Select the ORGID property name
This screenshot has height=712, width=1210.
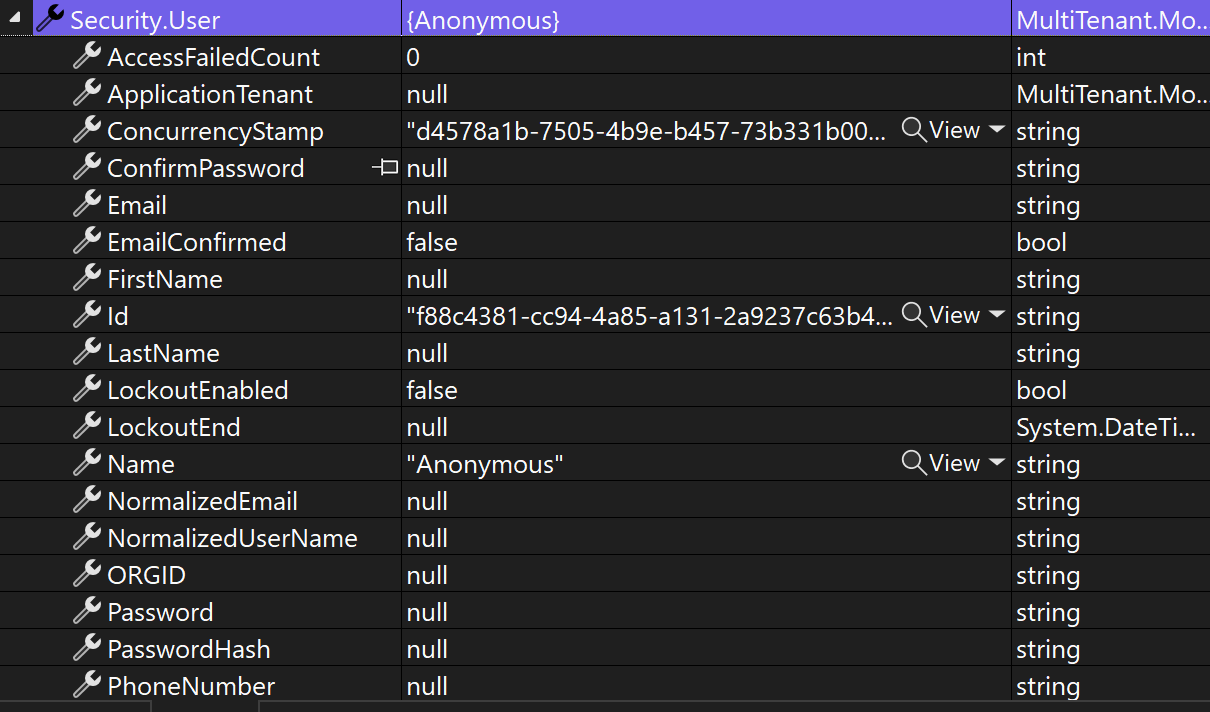[x=146, y=575]
